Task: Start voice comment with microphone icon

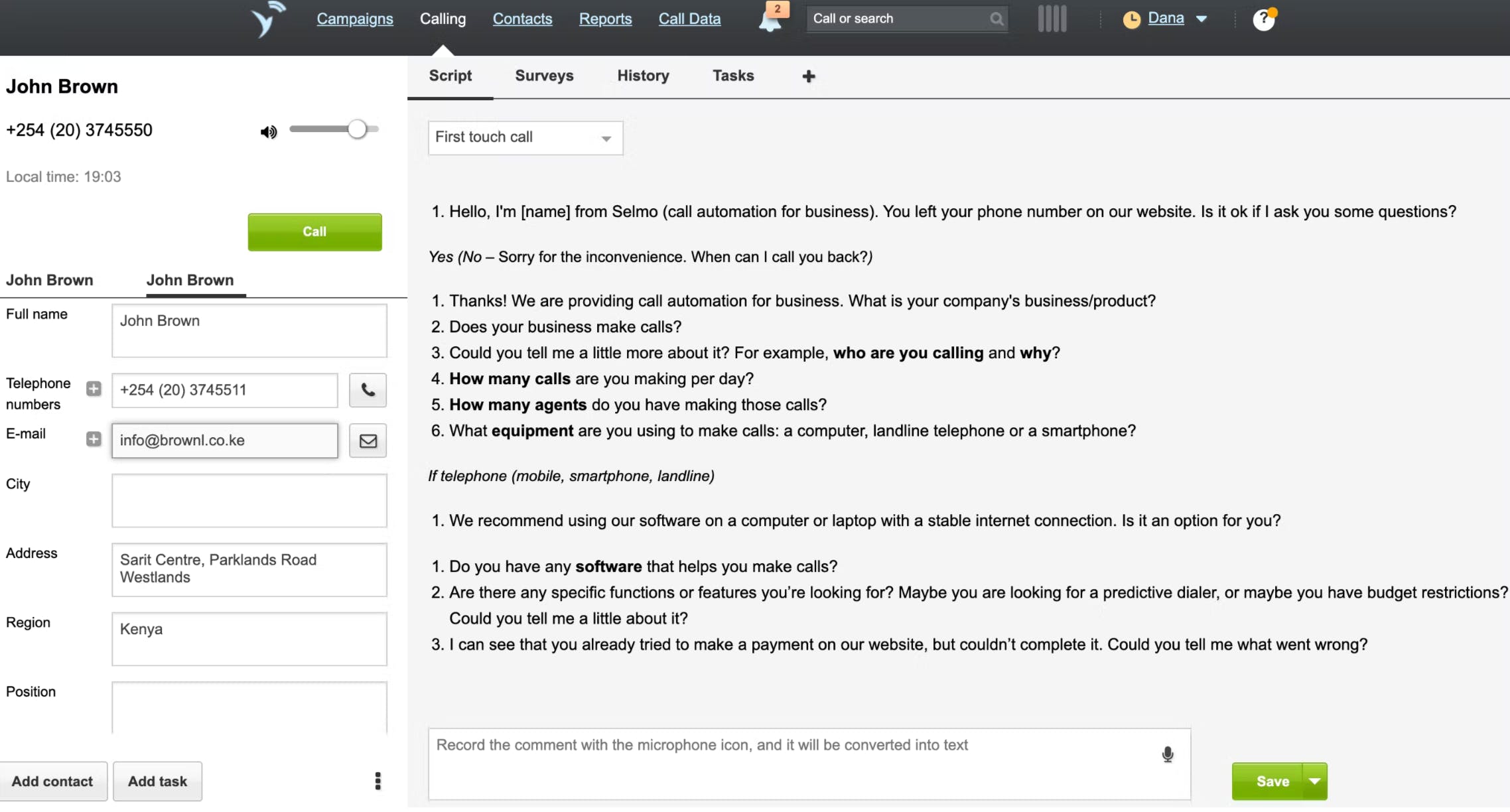Action: tap(1168, 754)
